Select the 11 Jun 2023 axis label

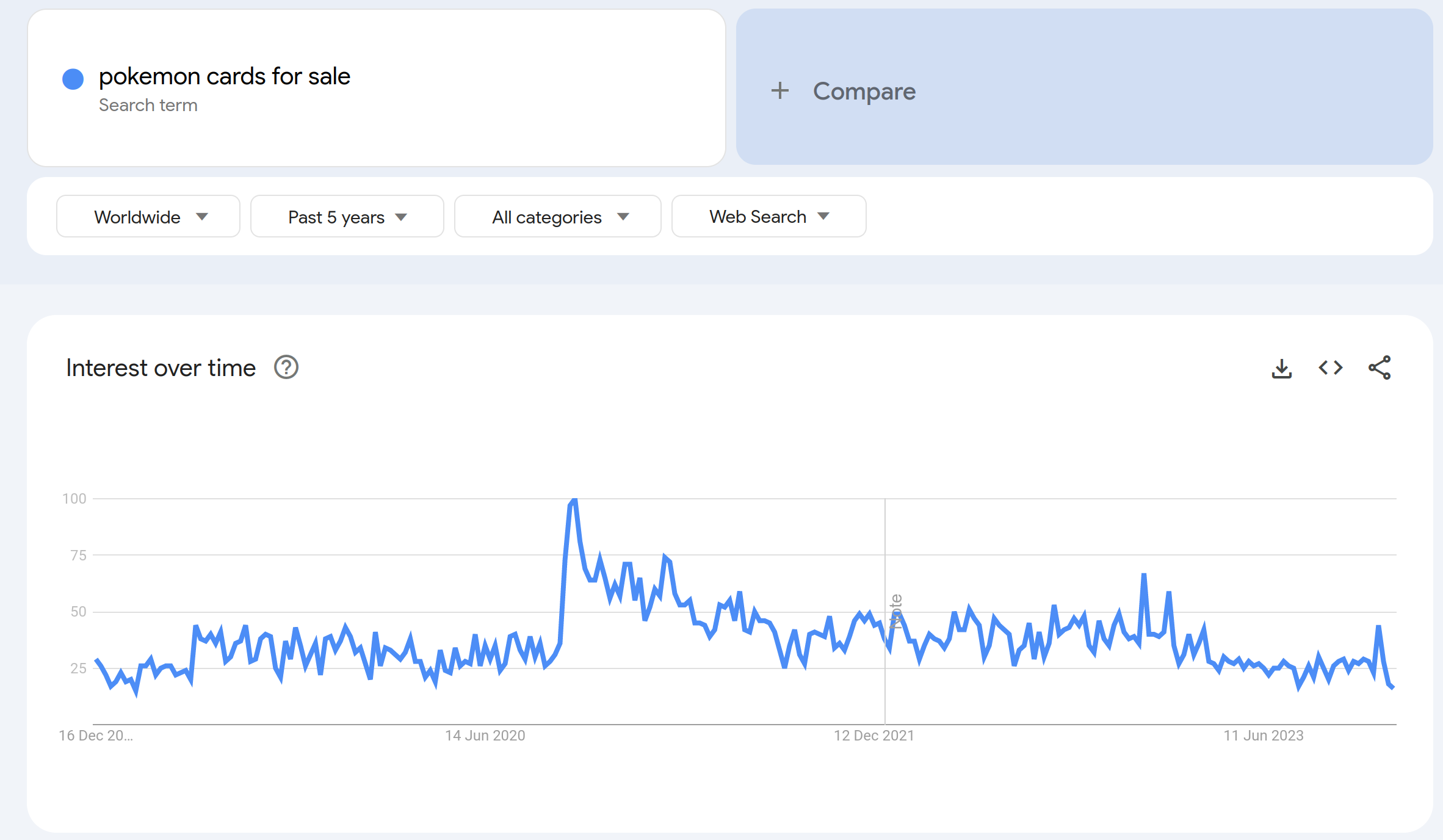[x=1264, y=736]
